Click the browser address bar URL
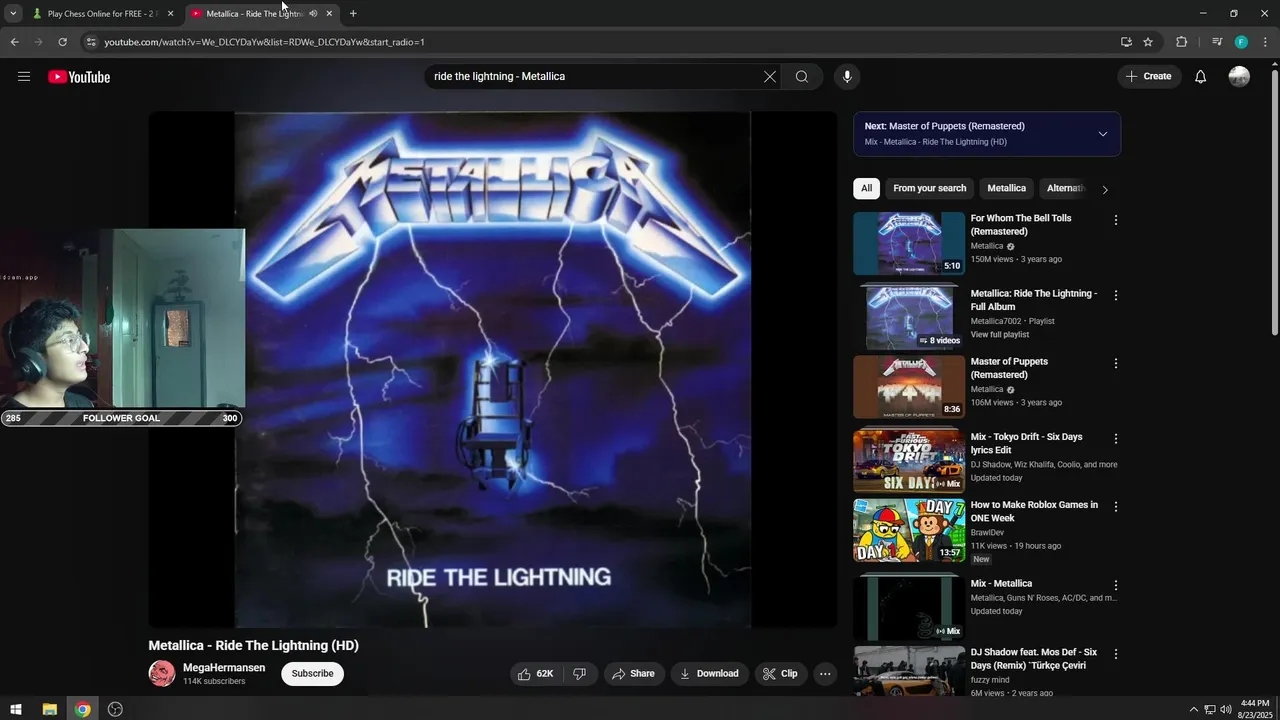The height and width of the screenshot is (720, 1280). pos(265,42)
